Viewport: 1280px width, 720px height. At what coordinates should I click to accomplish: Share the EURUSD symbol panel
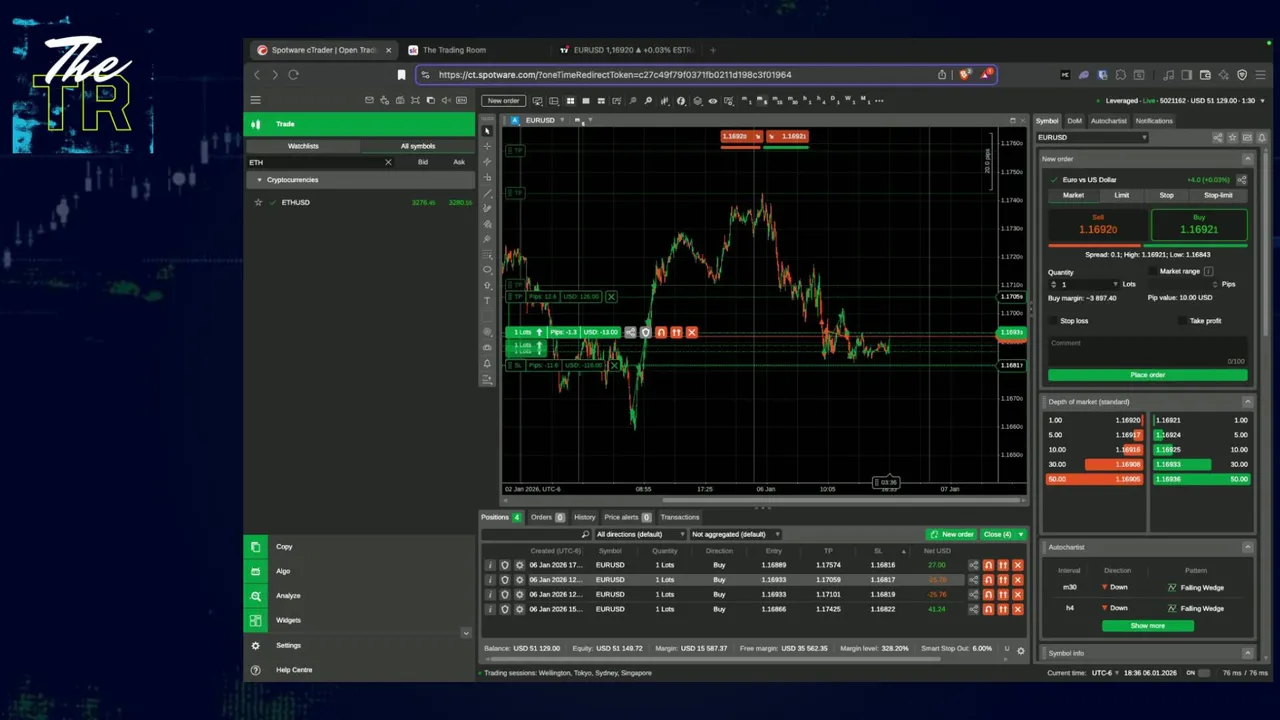(x=1217, y=137)
